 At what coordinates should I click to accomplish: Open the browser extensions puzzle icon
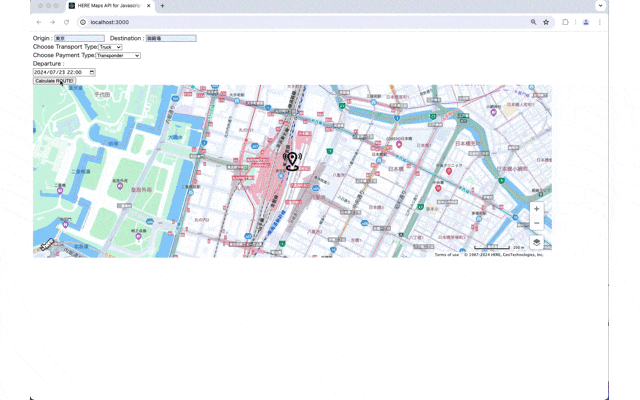point(565,22)
